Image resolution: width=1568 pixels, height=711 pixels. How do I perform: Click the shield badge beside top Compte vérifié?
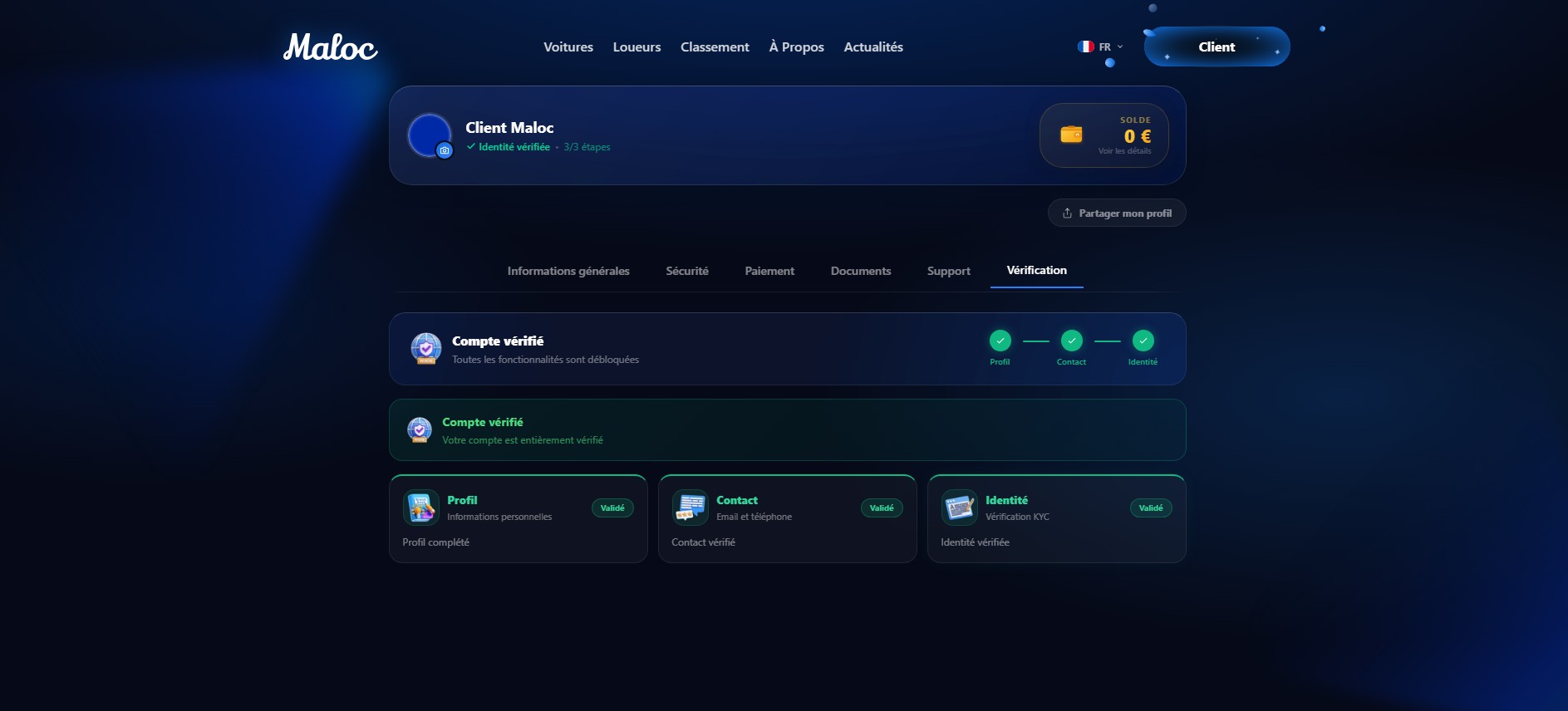pyautogui.click(x=426, y=349)
